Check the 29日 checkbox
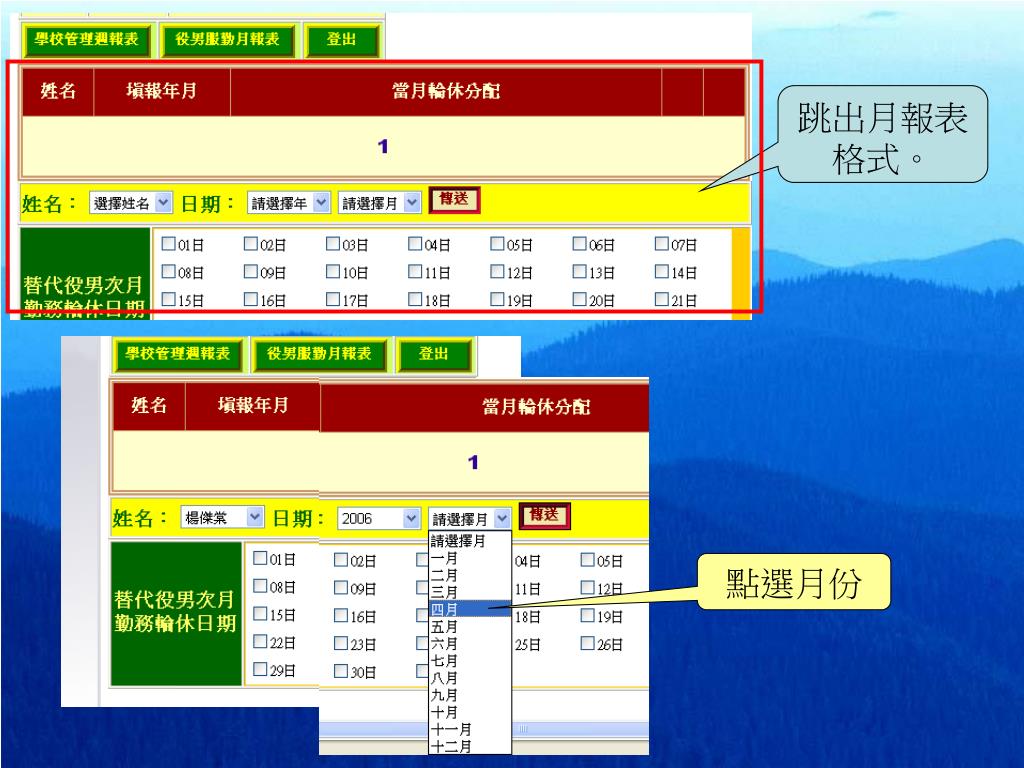The width and height of the screenshot is (1024, 768). click(x=260, y=669)
